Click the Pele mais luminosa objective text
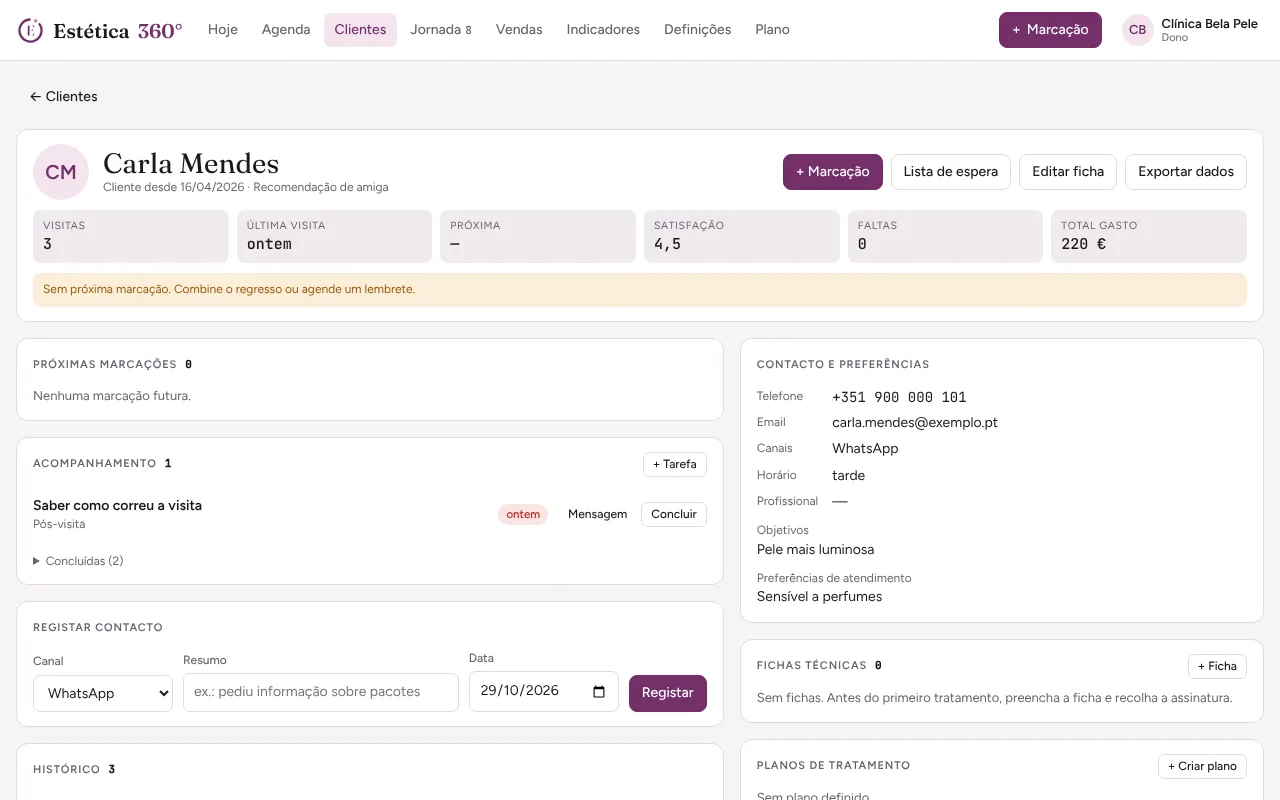Viewport: 1280px width, 800px height. tap(816, 550)
